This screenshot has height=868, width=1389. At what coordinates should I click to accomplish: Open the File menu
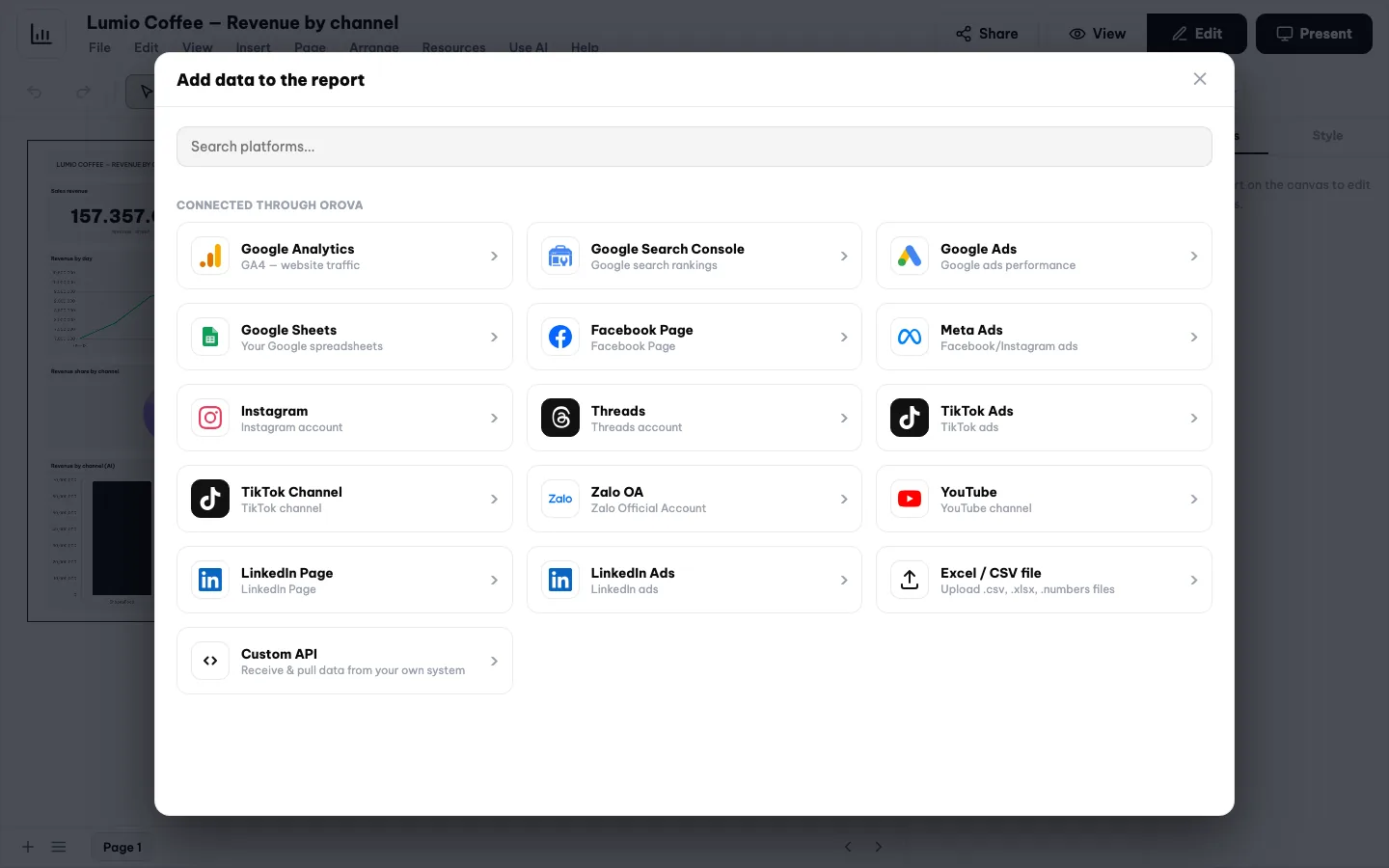click(x=99, y=47)
